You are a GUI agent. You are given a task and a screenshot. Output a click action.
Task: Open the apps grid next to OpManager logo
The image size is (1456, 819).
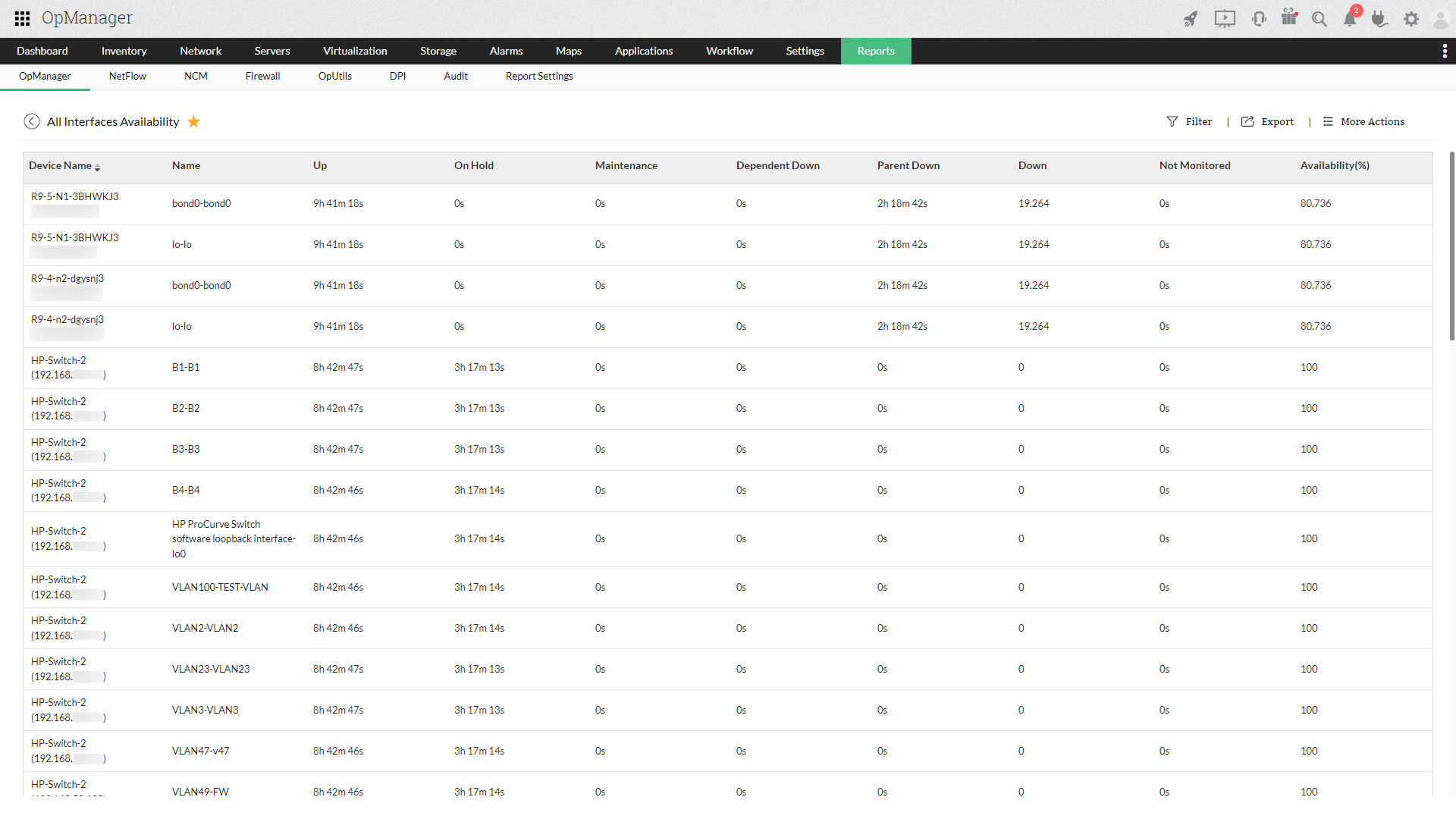(22, 18)
